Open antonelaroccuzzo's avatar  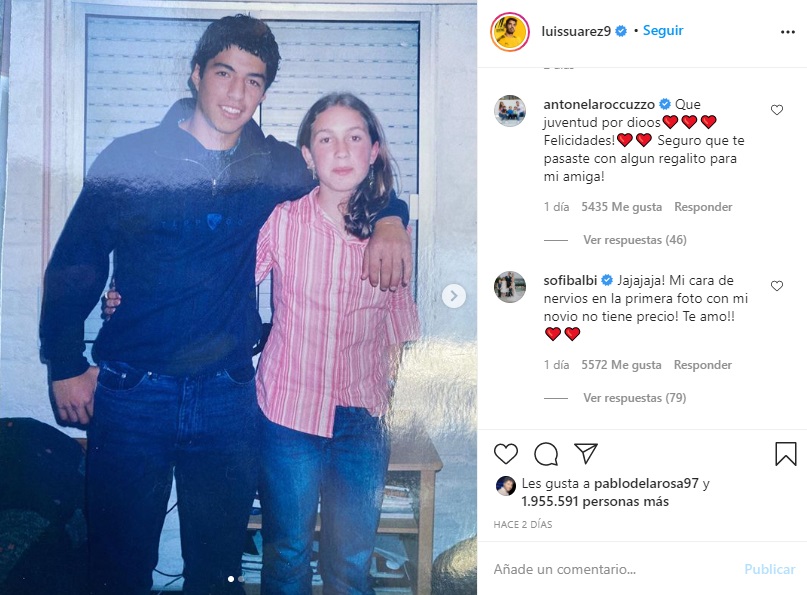click(510, 111)
